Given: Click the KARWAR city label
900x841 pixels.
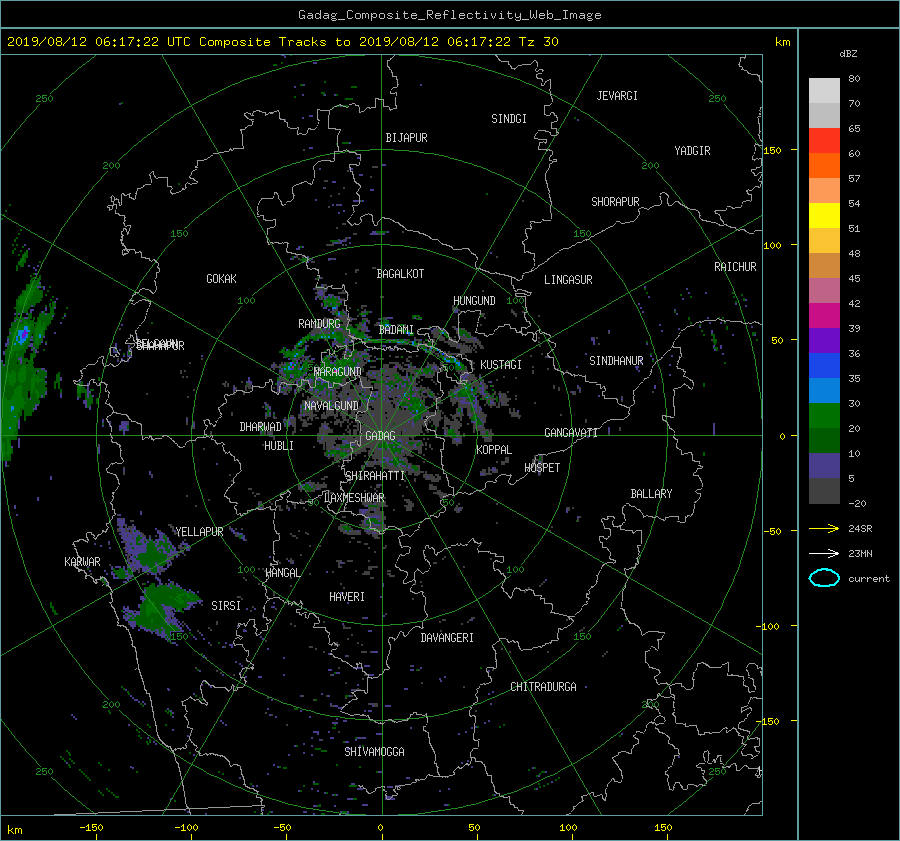Looking at the screenshot, I should (x=82, y=561).
